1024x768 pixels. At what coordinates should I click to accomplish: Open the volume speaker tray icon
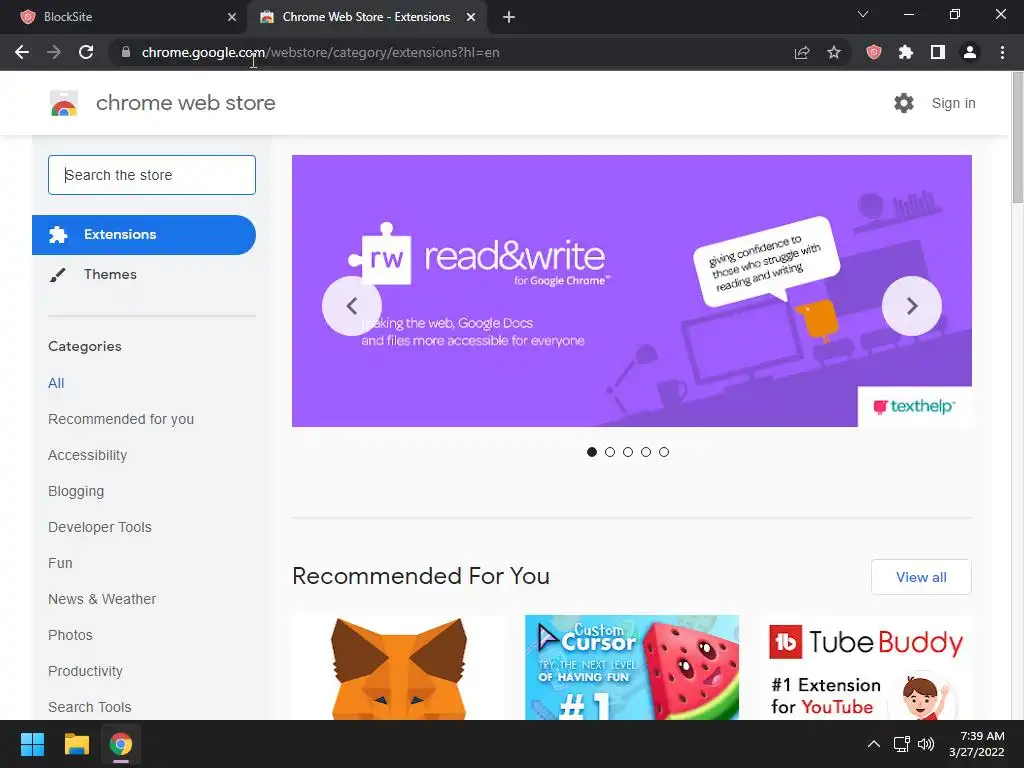tap(926, 744)
